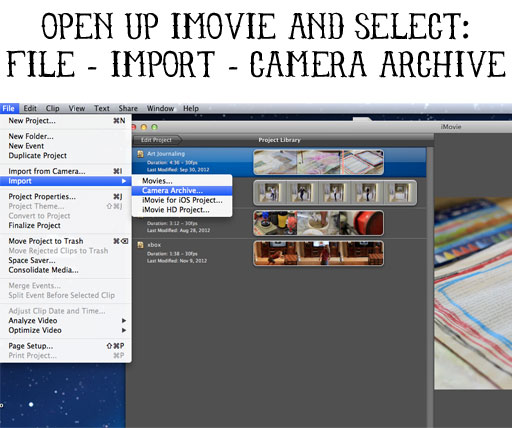Image resolution: width=512 pixels, height=428 pixels.
Task: Open the Help menu
Action: pyautogui.click(x=191, y=108)
